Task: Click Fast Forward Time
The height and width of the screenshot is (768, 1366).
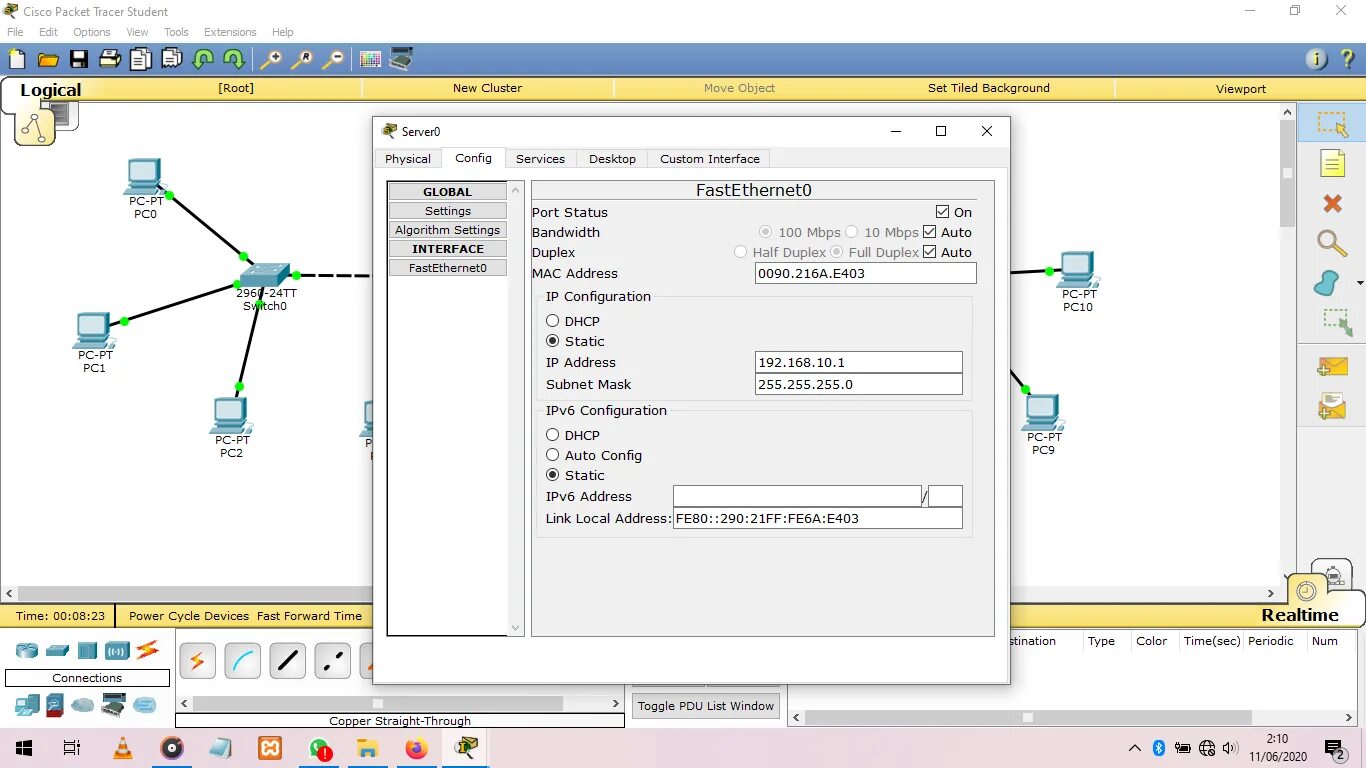Action: tap(309, 616)
